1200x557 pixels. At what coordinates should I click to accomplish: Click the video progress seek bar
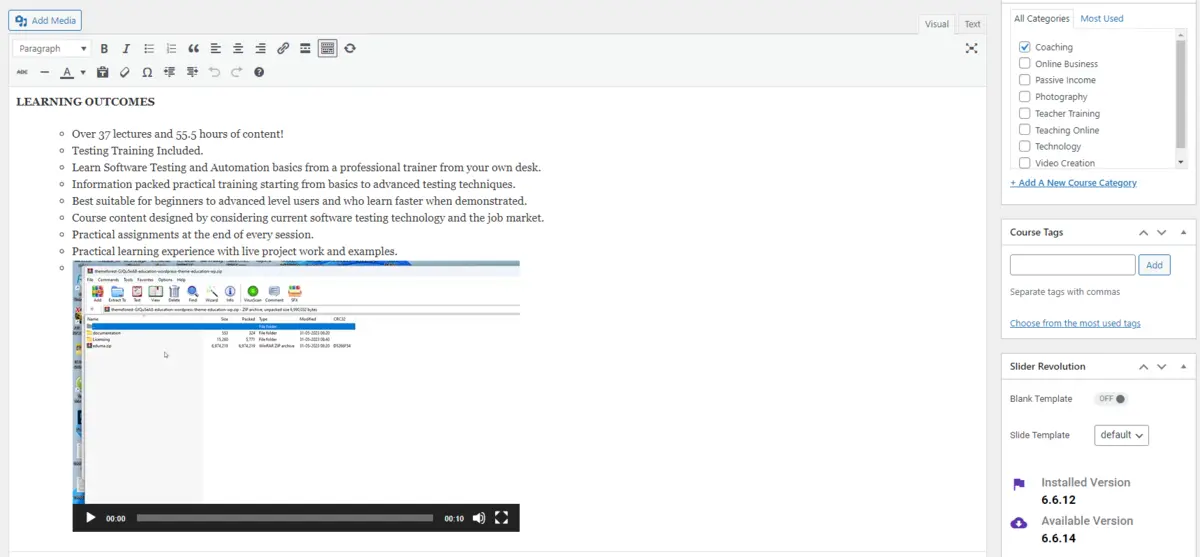tap(284, 518)
